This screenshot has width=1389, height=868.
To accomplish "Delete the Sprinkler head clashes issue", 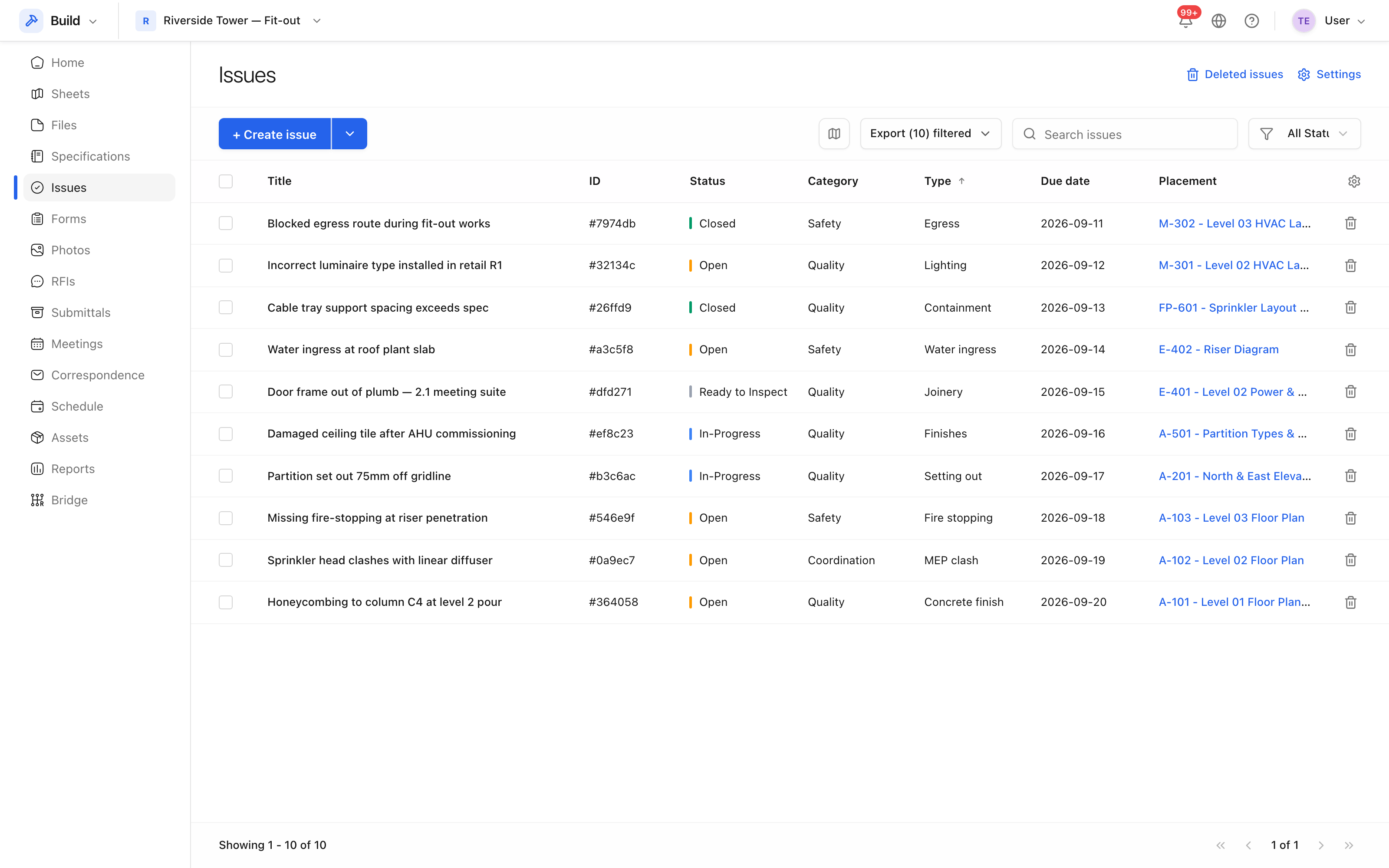I will 1350,560.
